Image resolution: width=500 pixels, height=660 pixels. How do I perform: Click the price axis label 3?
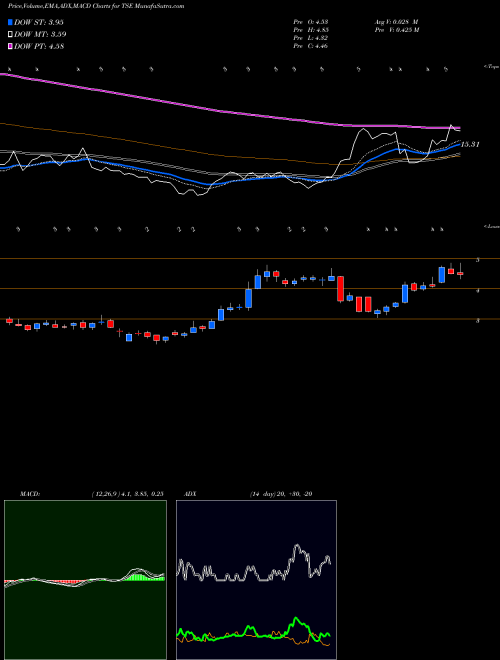(478, 321)
